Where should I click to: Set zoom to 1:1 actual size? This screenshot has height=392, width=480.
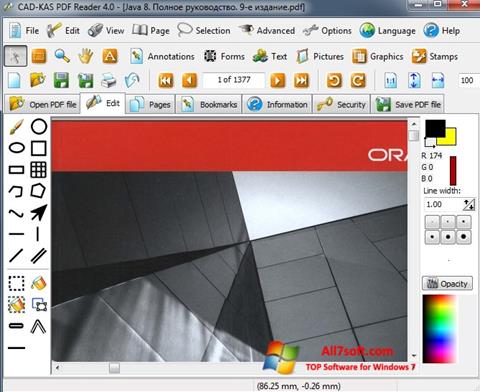(x=390, y=80)
